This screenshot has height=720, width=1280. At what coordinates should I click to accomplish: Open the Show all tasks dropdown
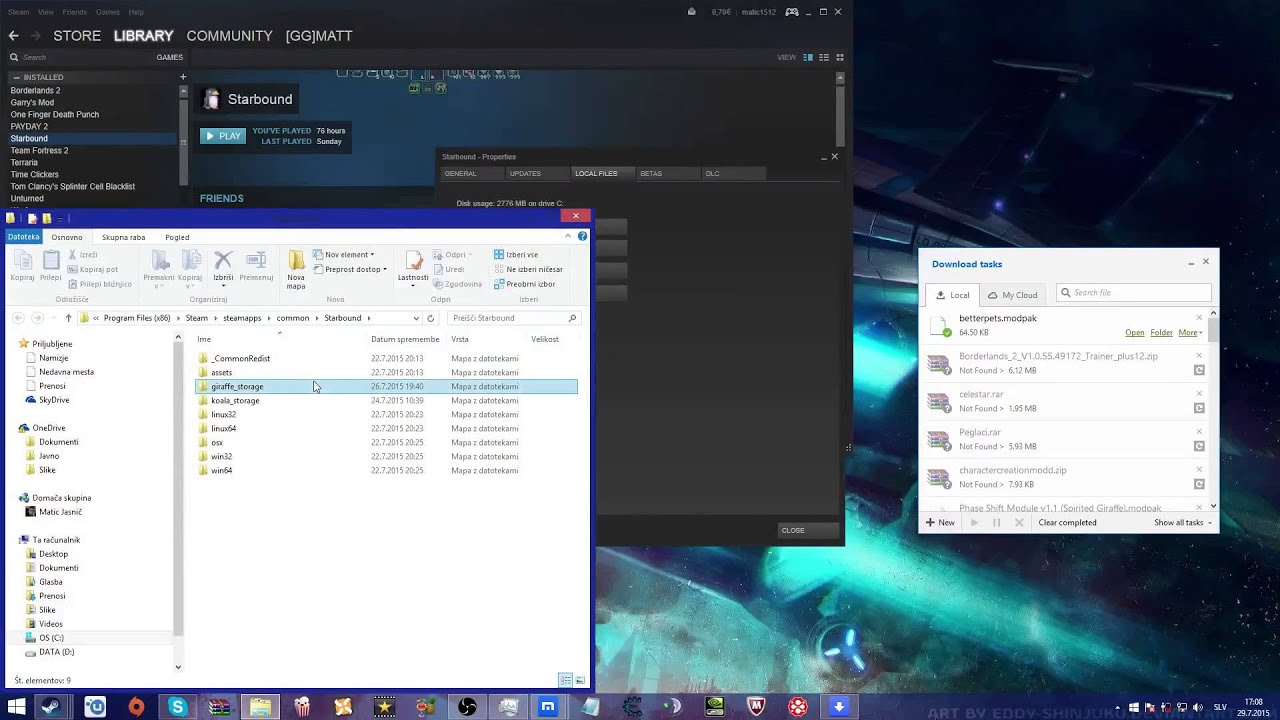pyautogui.click(x=1183, y=522)
